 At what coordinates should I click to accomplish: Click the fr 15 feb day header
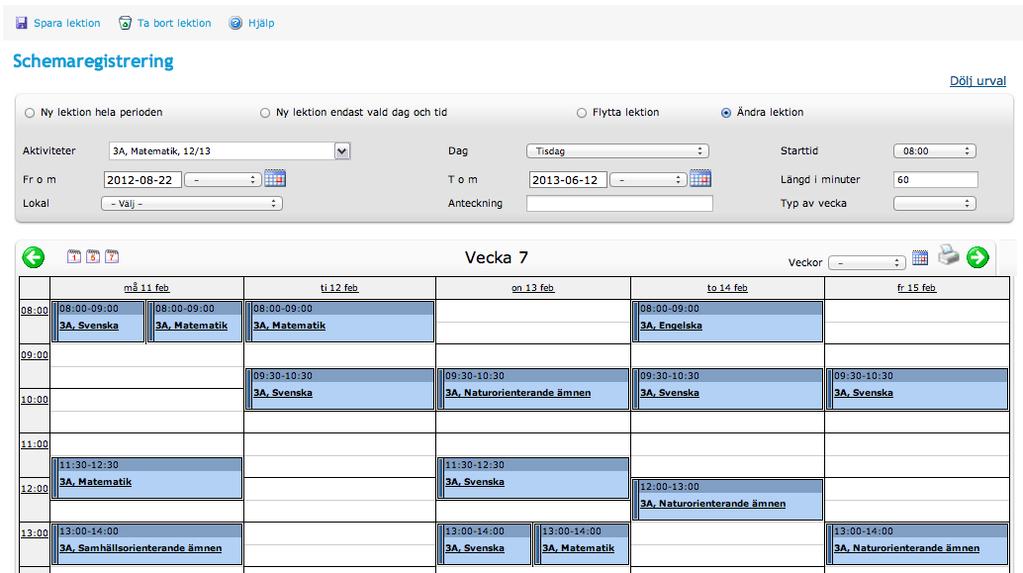tap(917, 288)
